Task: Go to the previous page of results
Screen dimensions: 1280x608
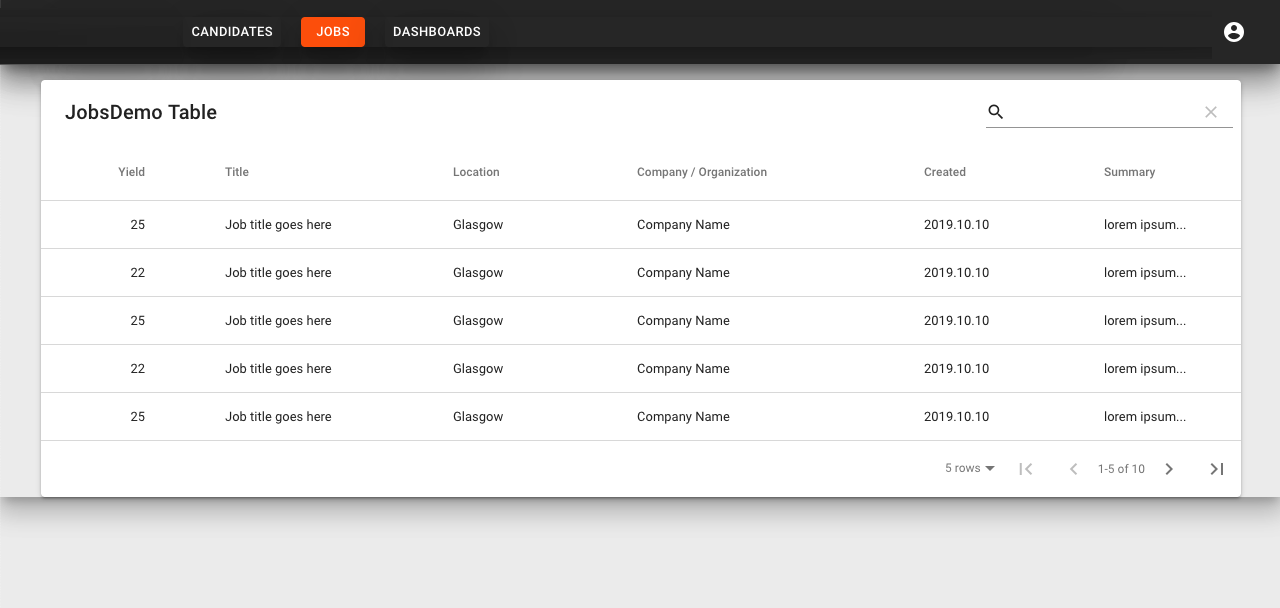Action: tap(1073, 469)
